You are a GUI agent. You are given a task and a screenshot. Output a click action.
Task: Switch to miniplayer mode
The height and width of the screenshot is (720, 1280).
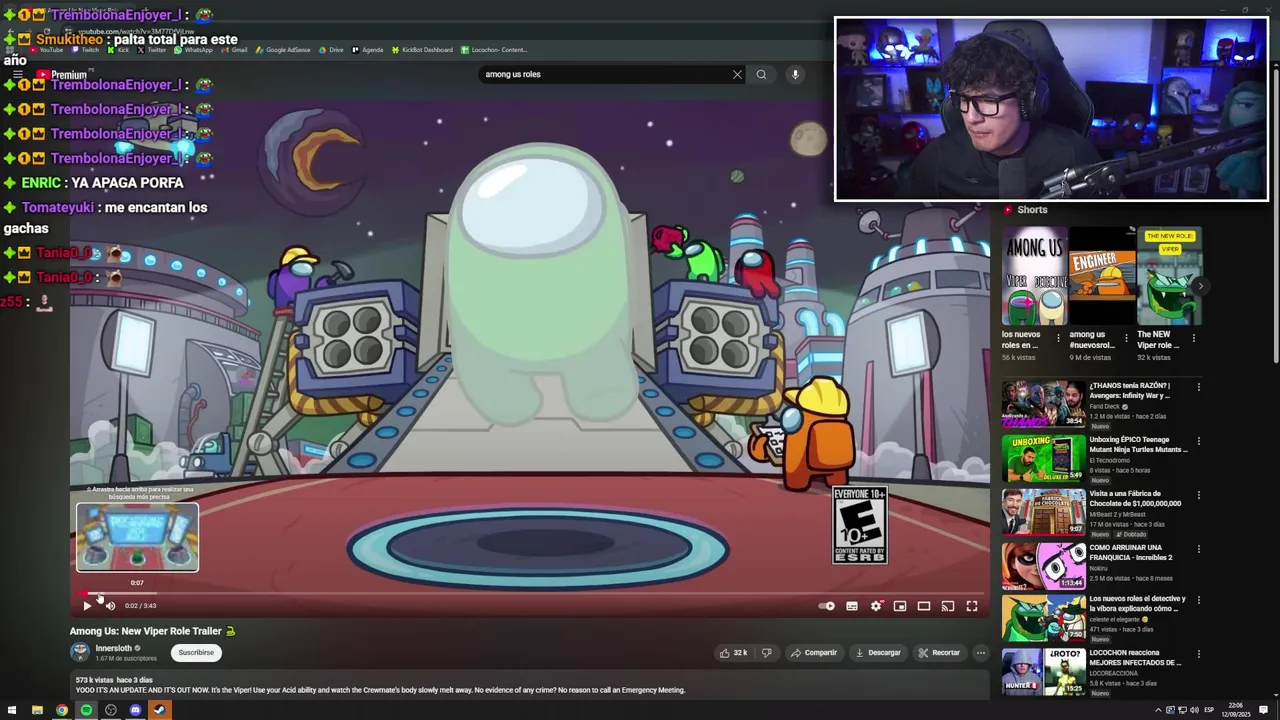(900, 606)
